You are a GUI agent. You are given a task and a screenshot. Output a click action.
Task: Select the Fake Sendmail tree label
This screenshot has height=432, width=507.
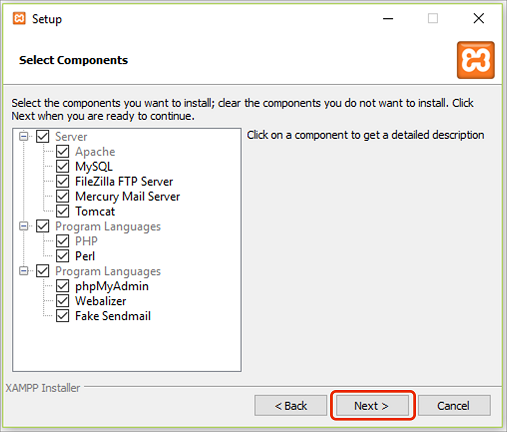(x=113, y=316)
